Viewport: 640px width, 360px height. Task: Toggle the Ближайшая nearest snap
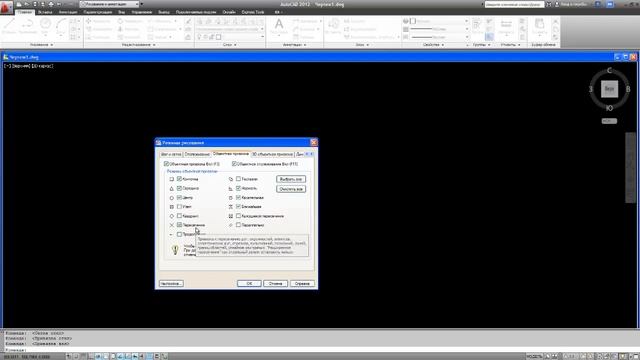click(238, 207)
